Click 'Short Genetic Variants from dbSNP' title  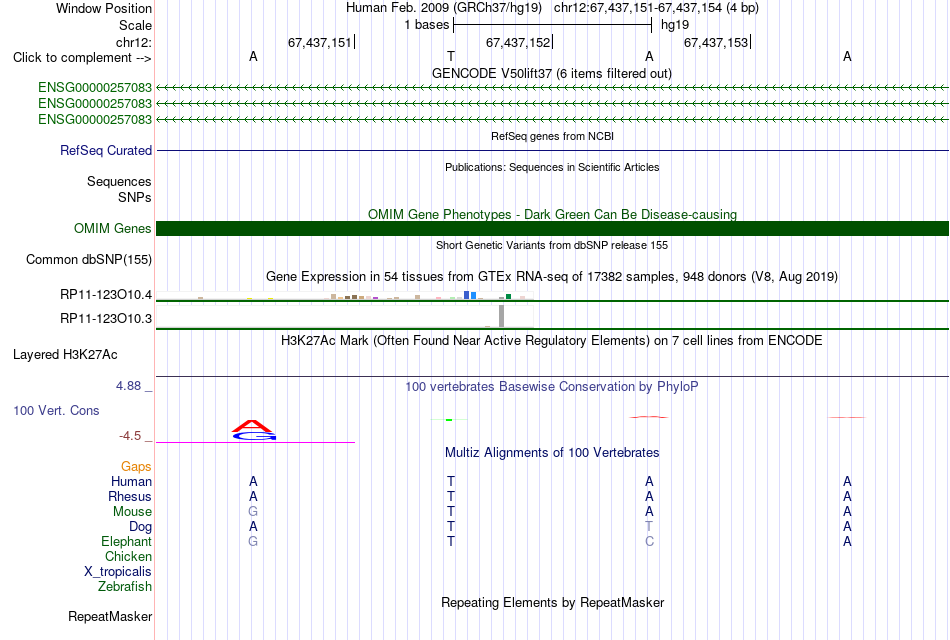click(552, 245)
